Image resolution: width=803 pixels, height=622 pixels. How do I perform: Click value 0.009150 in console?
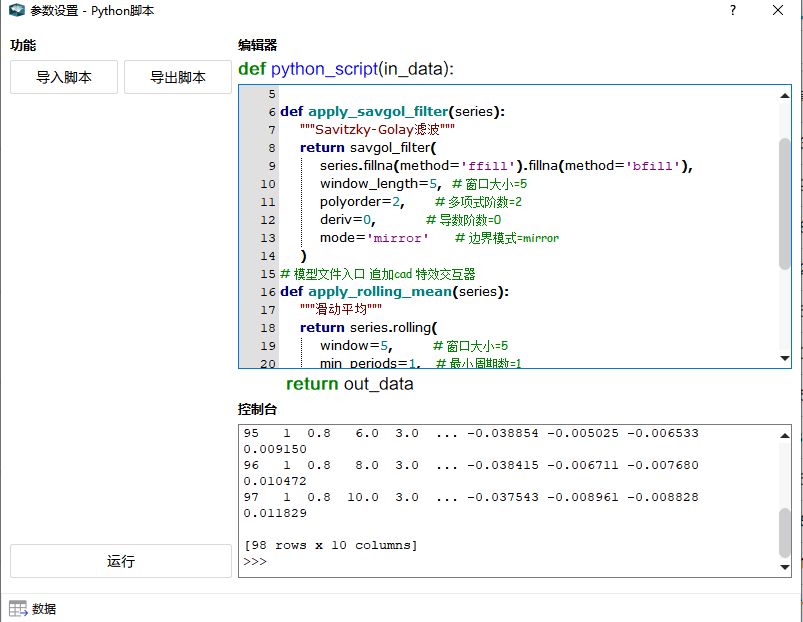pos(275,449)
